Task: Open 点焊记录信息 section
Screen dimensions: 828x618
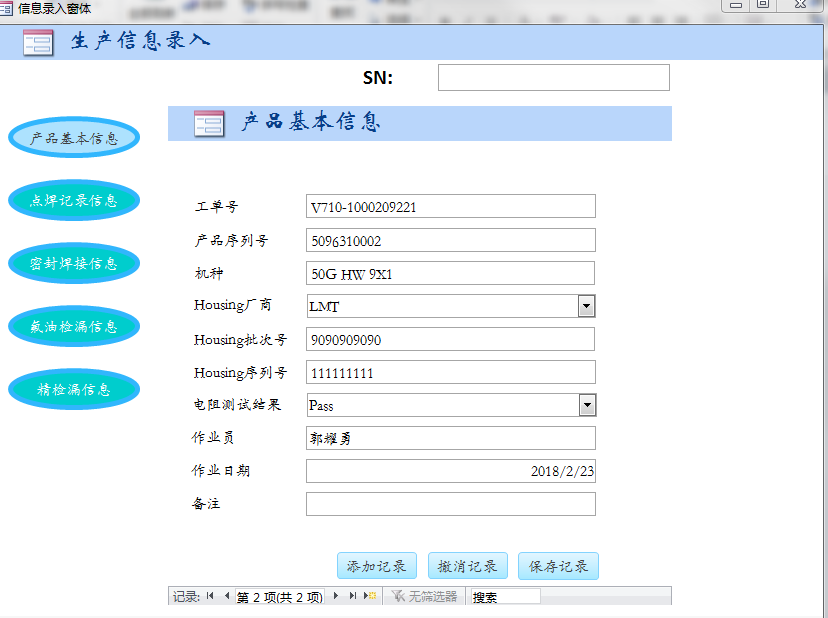Action: point(74,200)
